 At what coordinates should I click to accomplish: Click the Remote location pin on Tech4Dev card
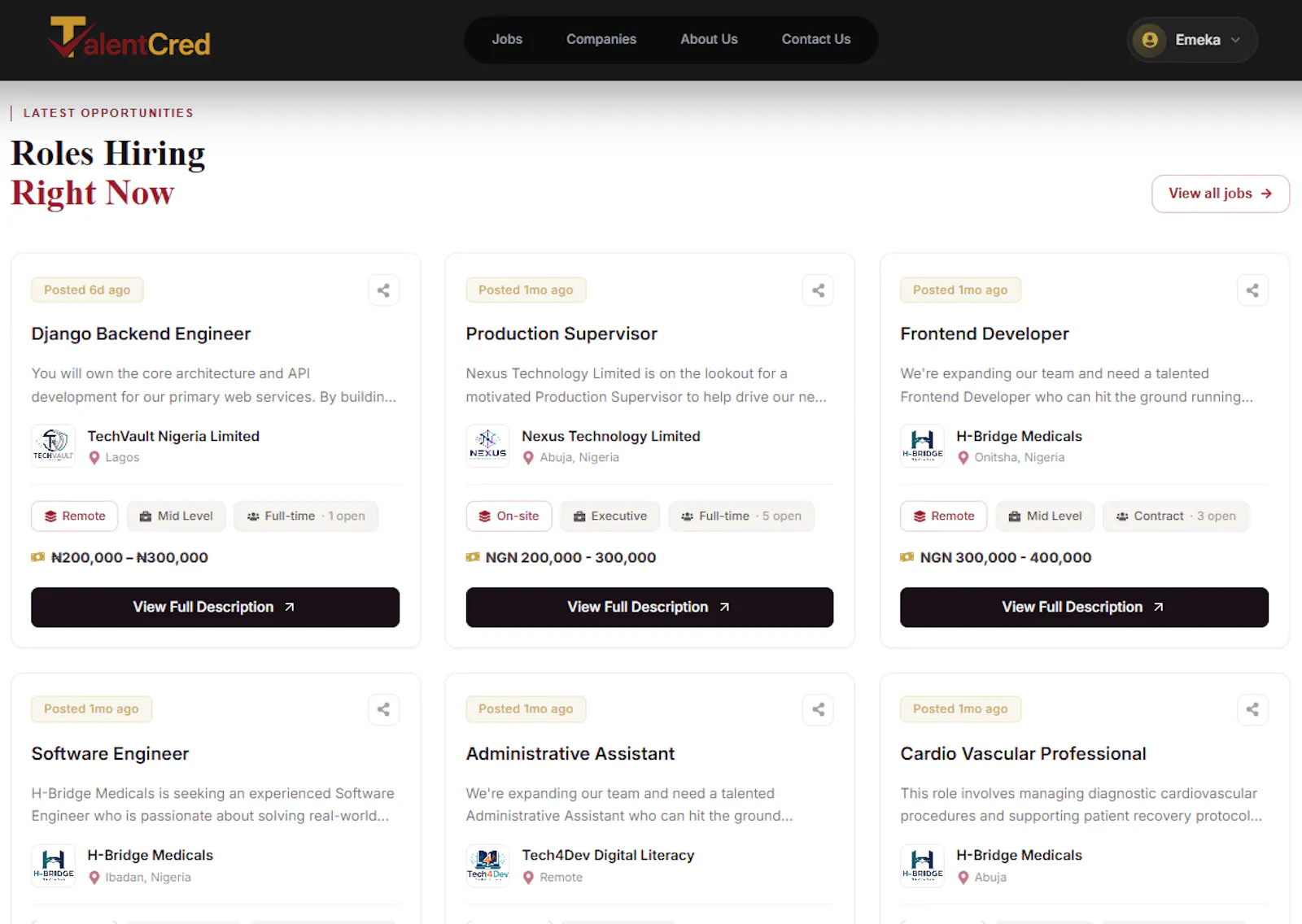[529, 878]
